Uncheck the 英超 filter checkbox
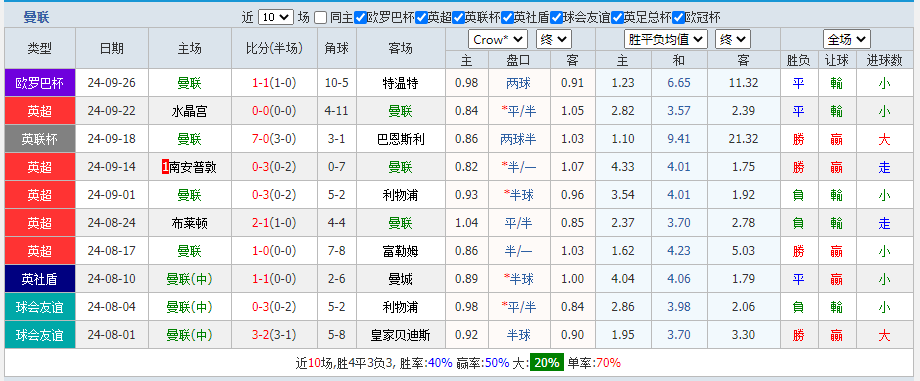This screenshot has height=381, width=920. click(x=421, y=18)
